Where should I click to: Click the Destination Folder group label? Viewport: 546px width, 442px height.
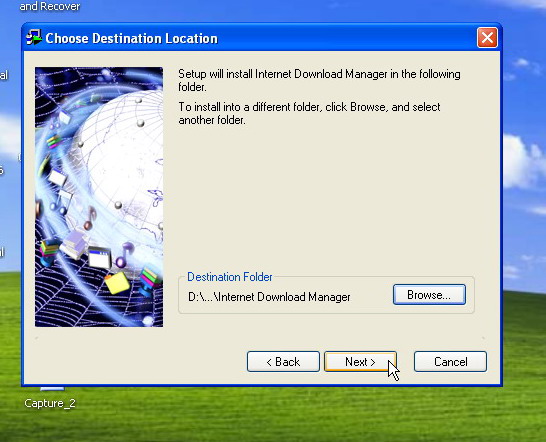pos(230,277)
